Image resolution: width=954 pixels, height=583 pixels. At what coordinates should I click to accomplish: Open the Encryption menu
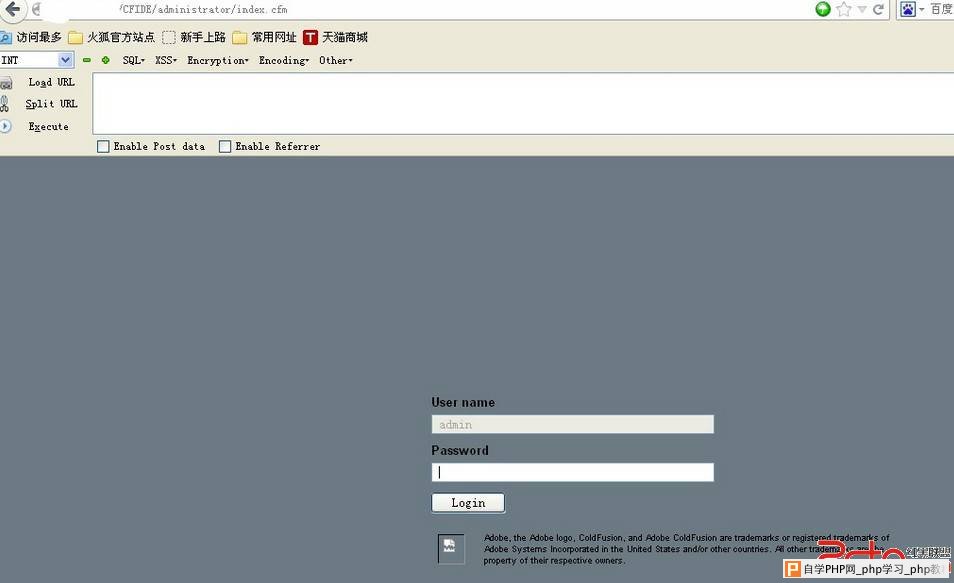point(218,60)
